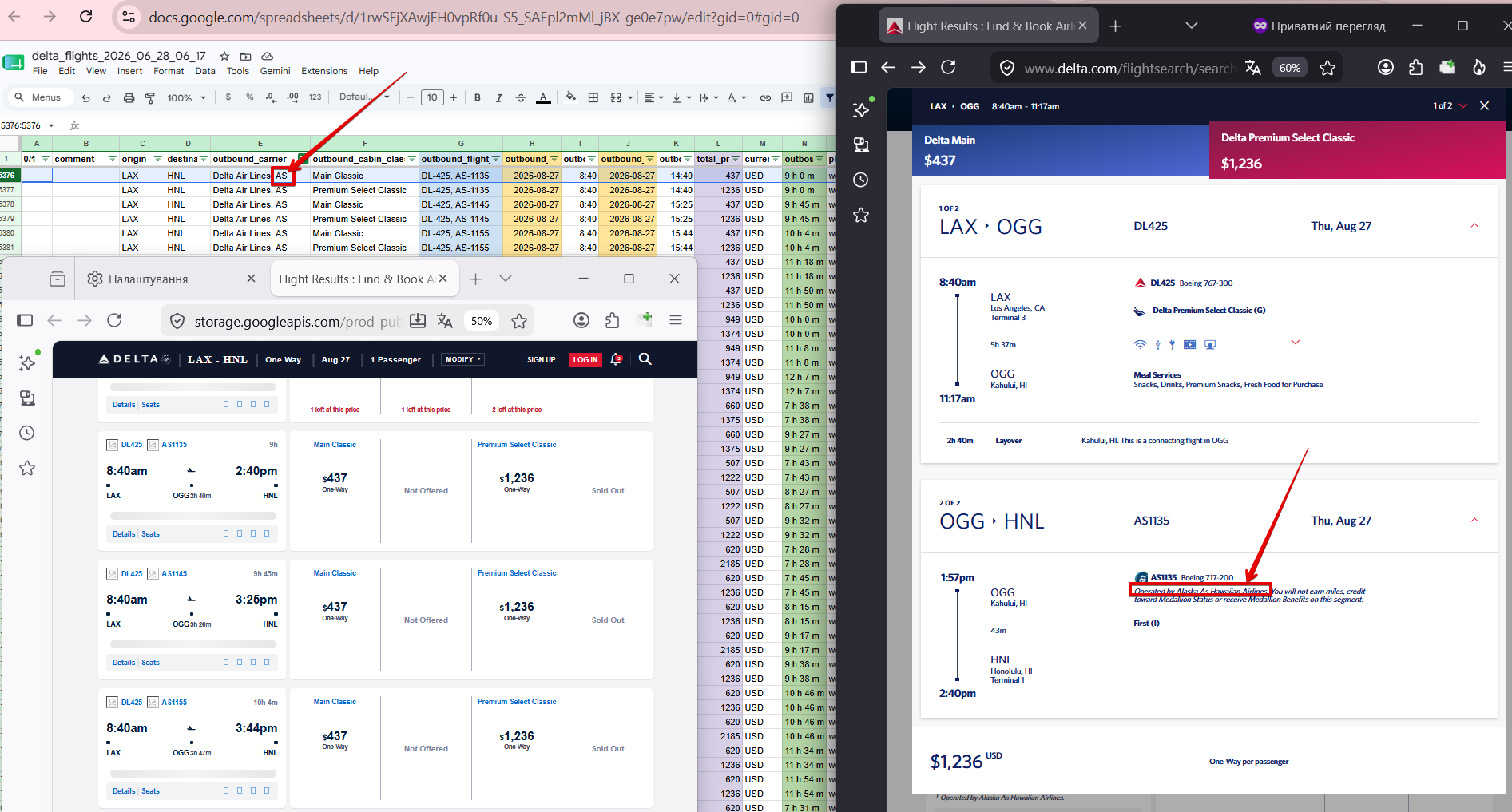Open the hamburger menu in small Firefox window
Image resolution: width=1512 pixels, height=812 pixels.
[676, 320]
